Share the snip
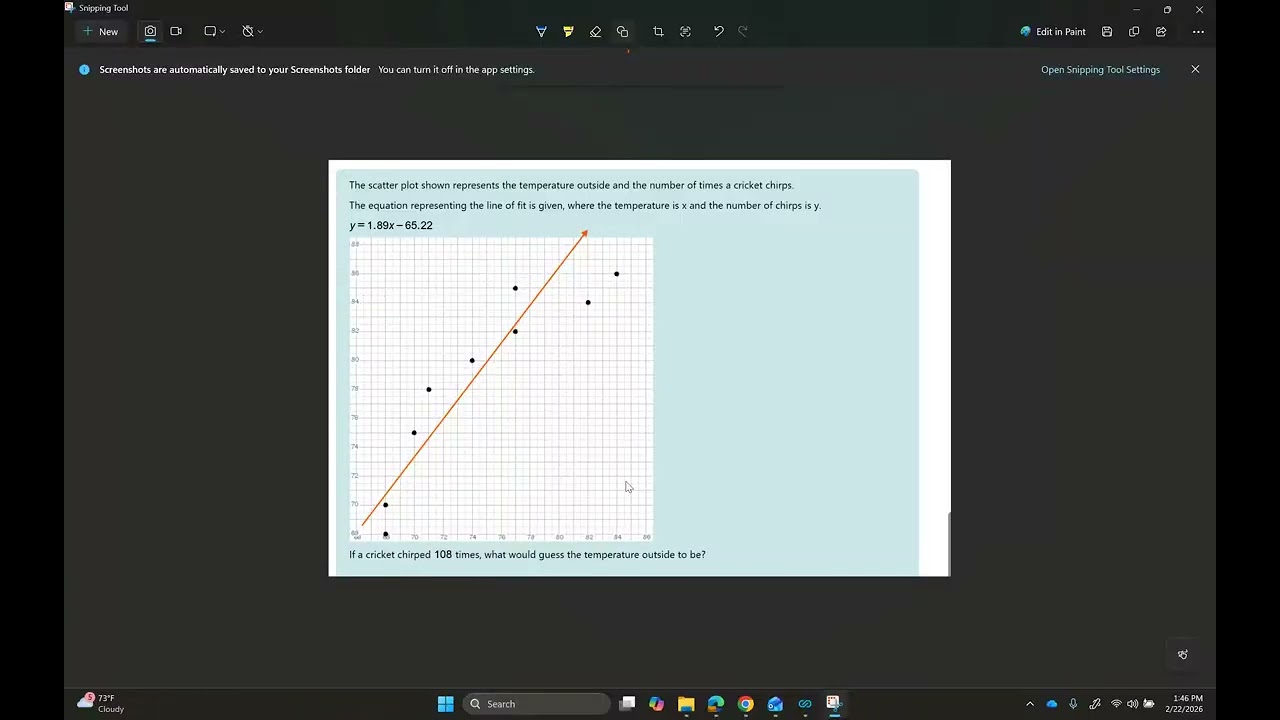1280x720 pixels. coord(1161,32)
